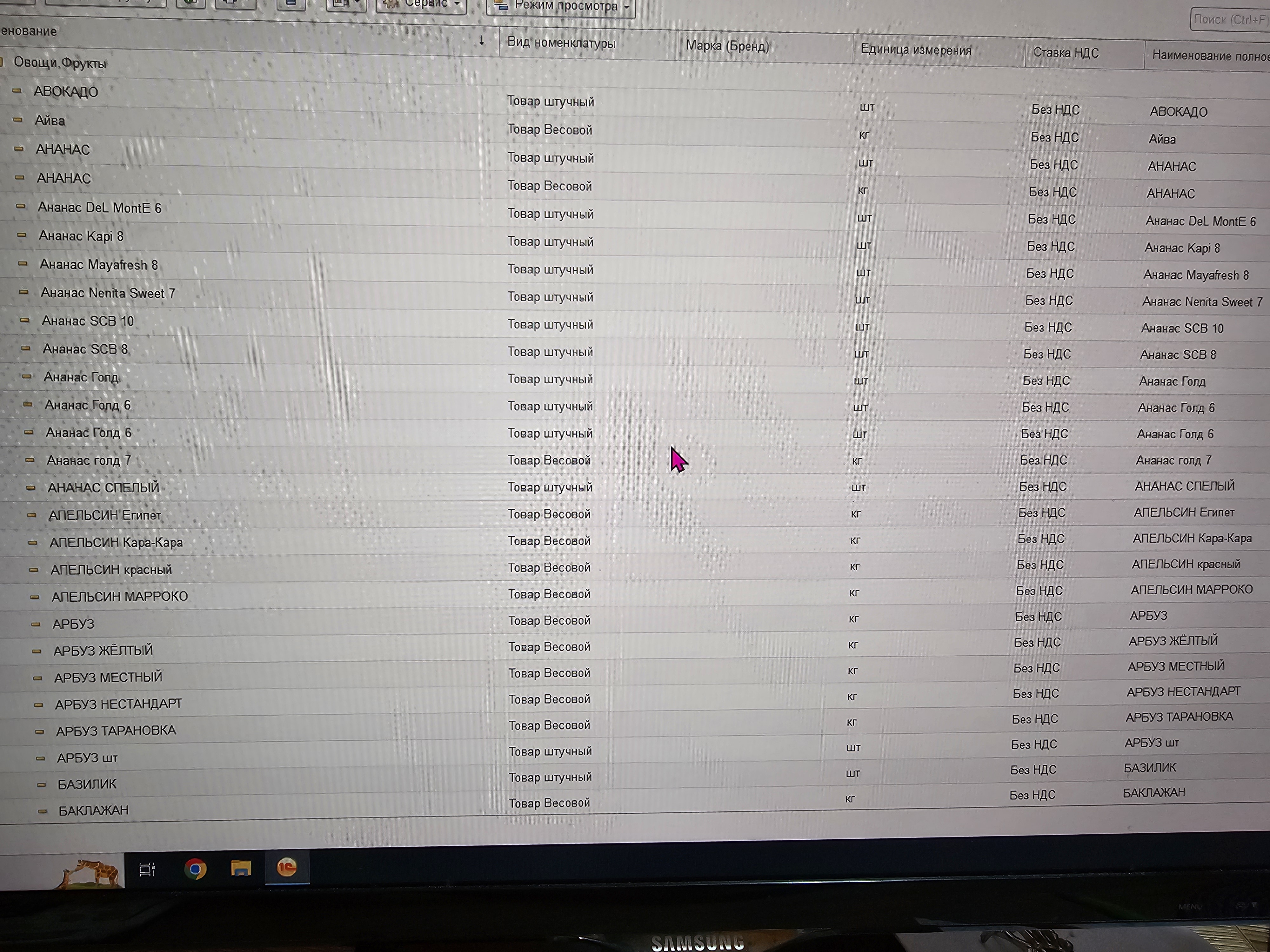Click Товар Весовой in the Ананас голд 7 row

pyautogui.click(x=550, y=460)
